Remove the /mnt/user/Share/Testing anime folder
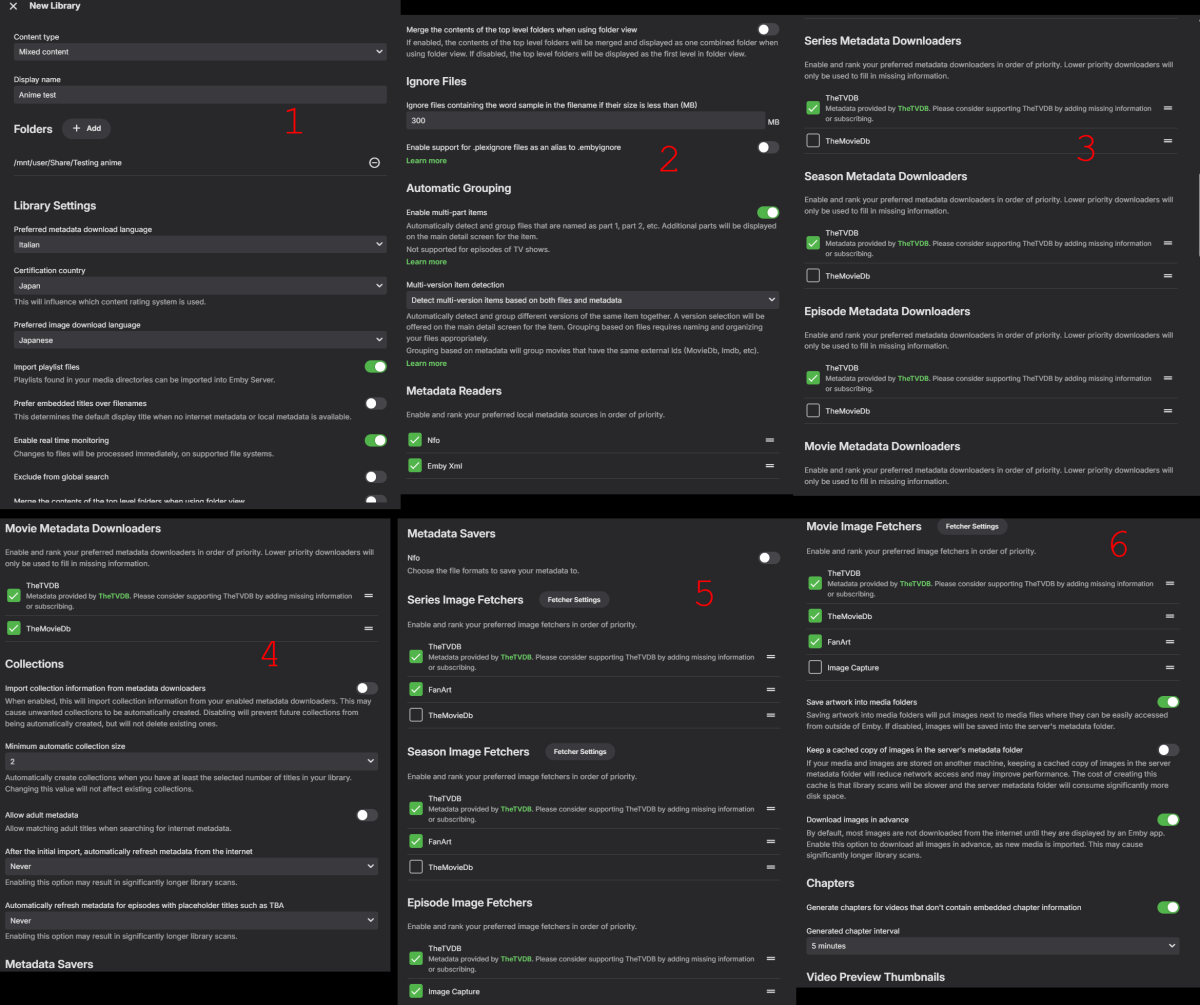Viewport: 1200px width, 1005px height. [x=375, y=162]
